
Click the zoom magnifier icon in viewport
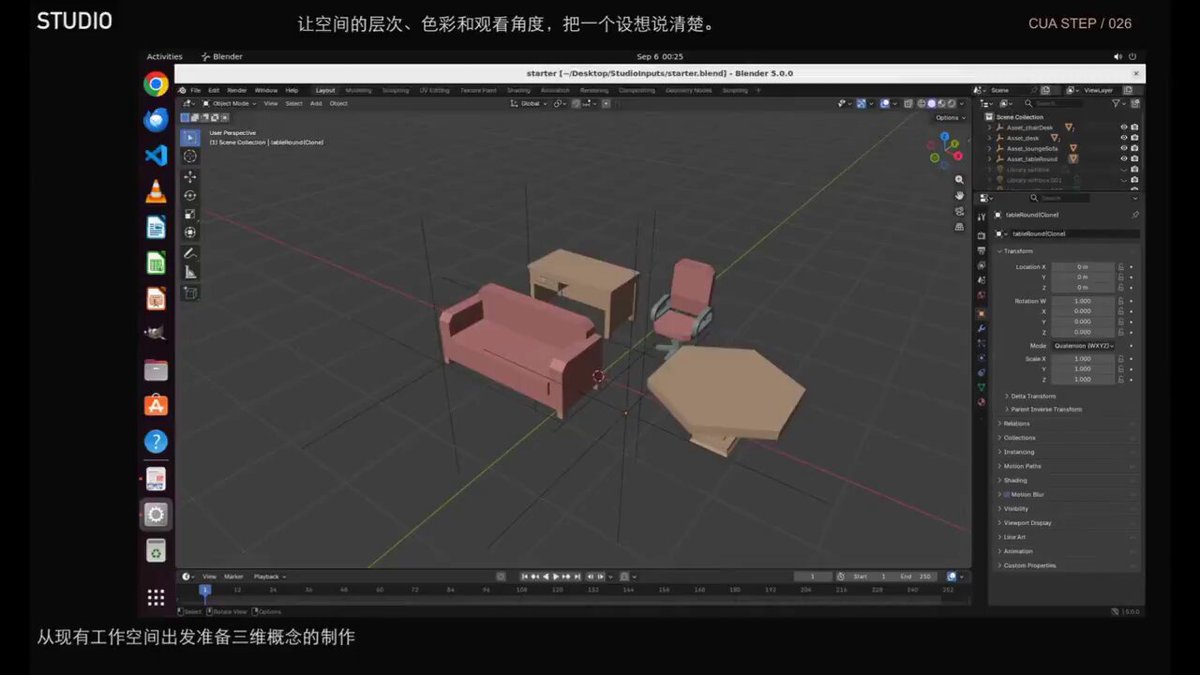(960, 181)
